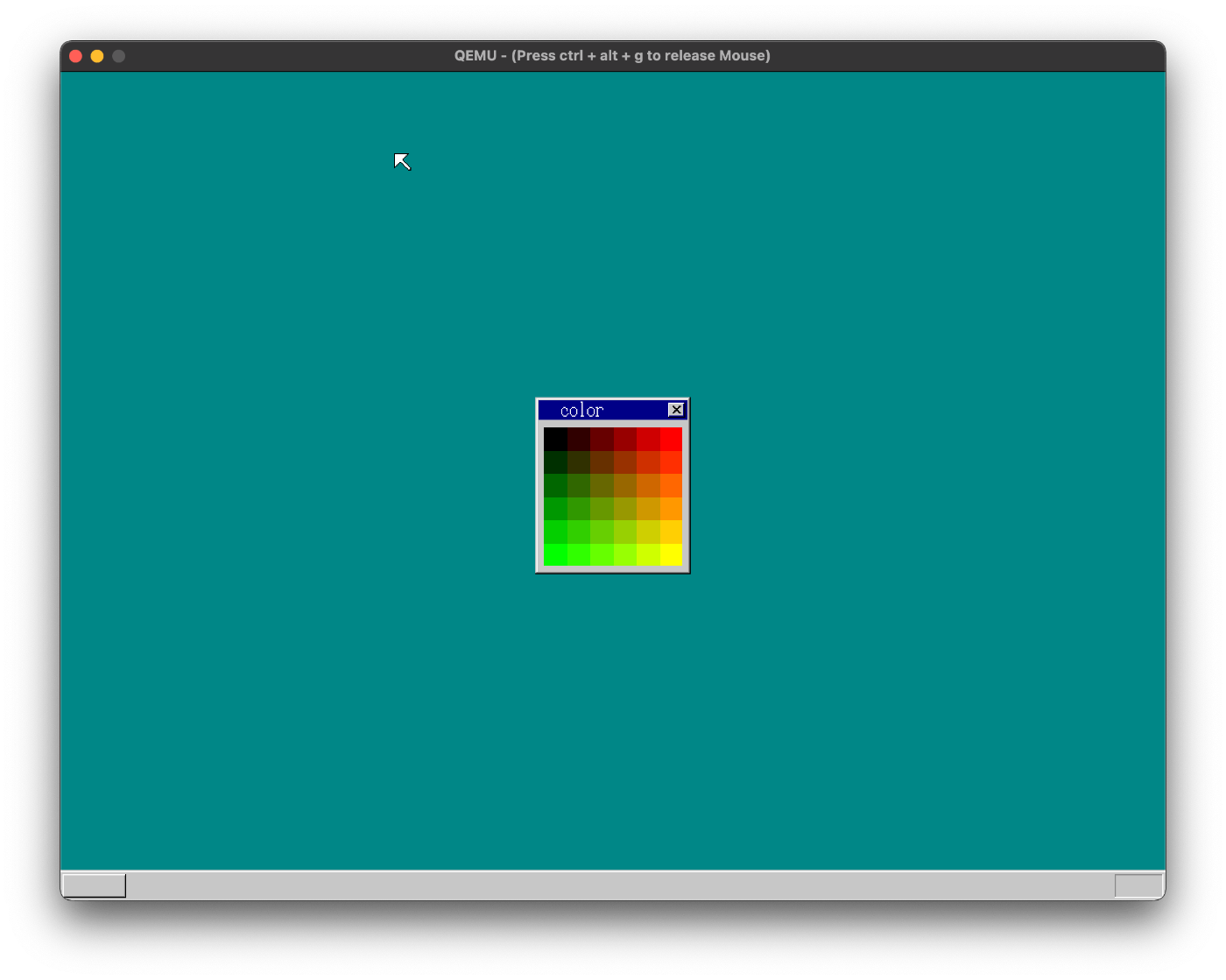
Task: Choose the red-orange swatch ending the second row
Action: coord(671,462)
